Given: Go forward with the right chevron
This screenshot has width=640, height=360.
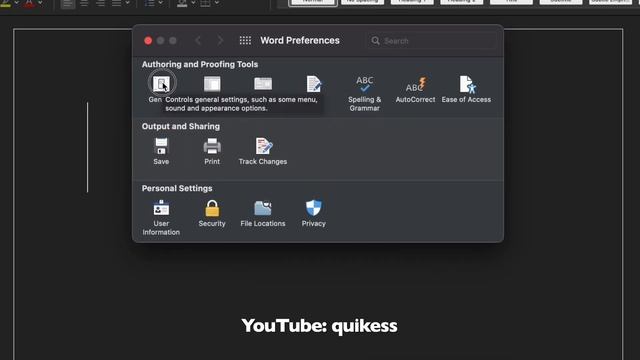Looking at the screenshot, I should [x=220, y=40].
